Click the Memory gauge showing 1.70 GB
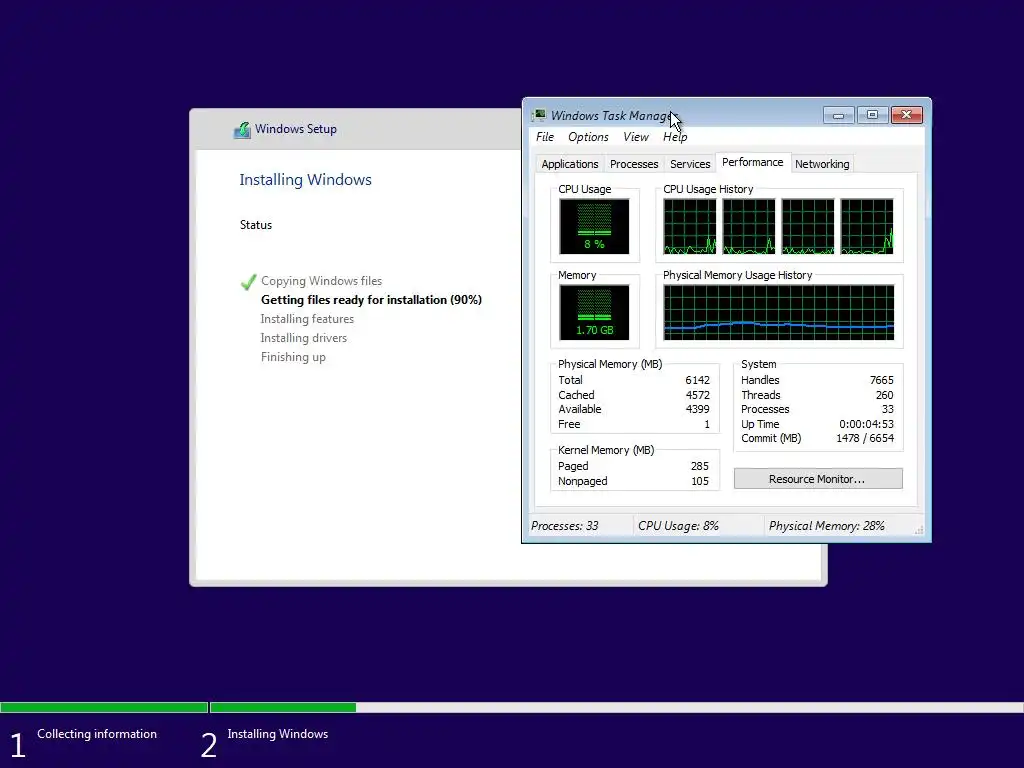Viewport: 1024px width, 768px height. coord(594,313)
